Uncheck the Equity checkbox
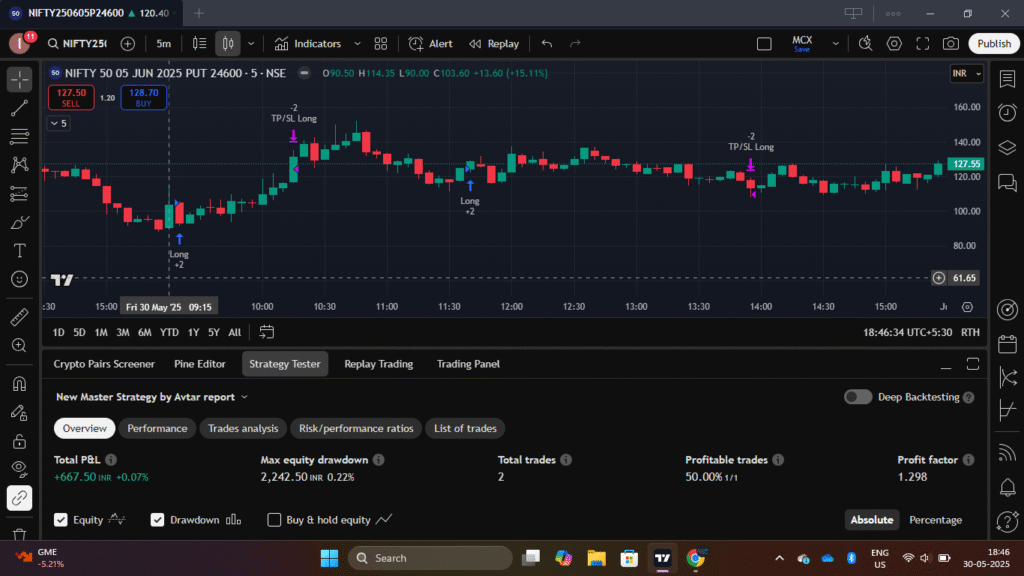This screenshot has height=576, width=1024. pos(61,520)
